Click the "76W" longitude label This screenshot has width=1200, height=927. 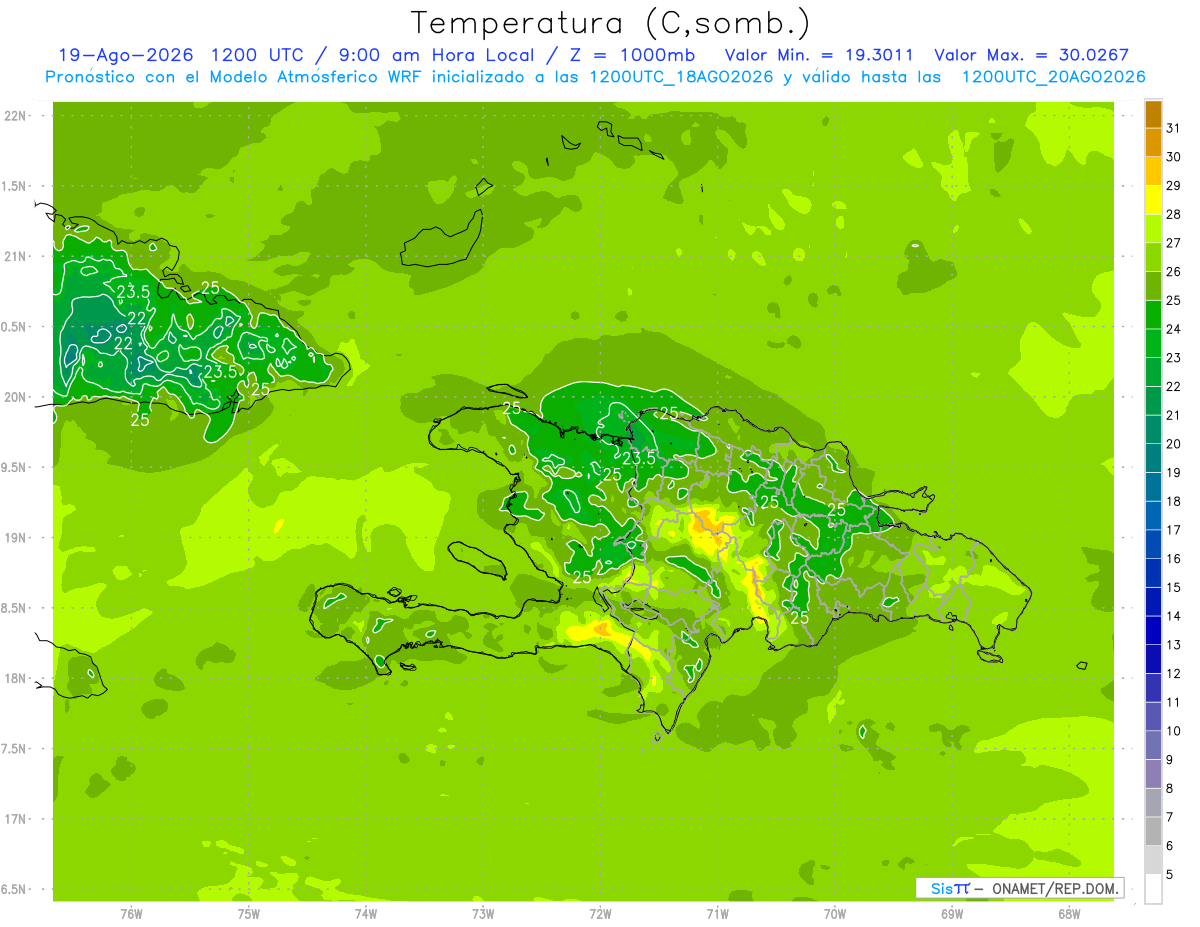click(131, 913)
